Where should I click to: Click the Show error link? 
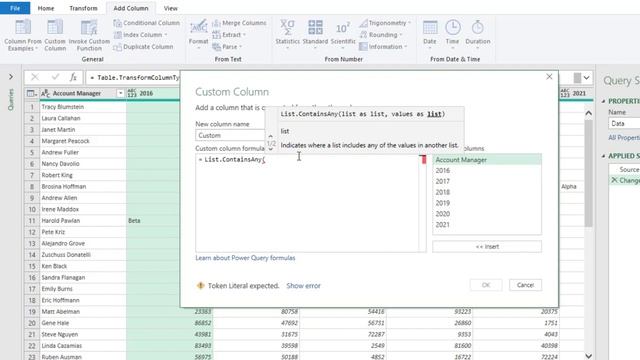(303, 286)
